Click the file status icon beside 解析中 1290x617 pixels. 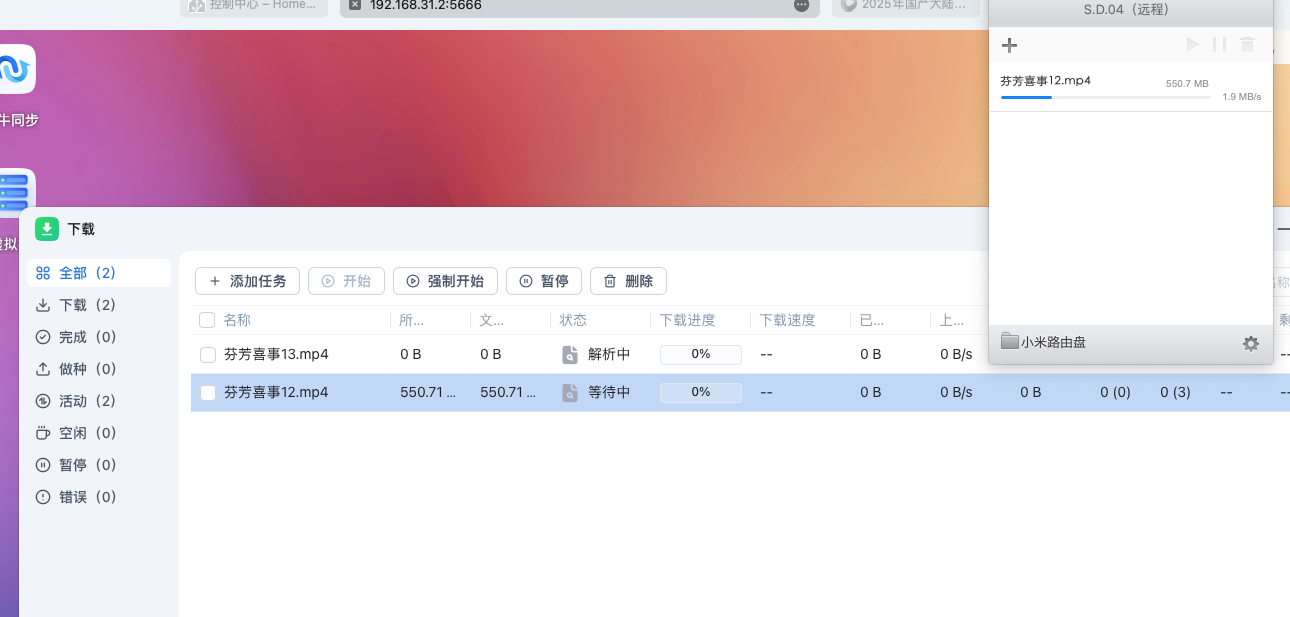point(569,354)
